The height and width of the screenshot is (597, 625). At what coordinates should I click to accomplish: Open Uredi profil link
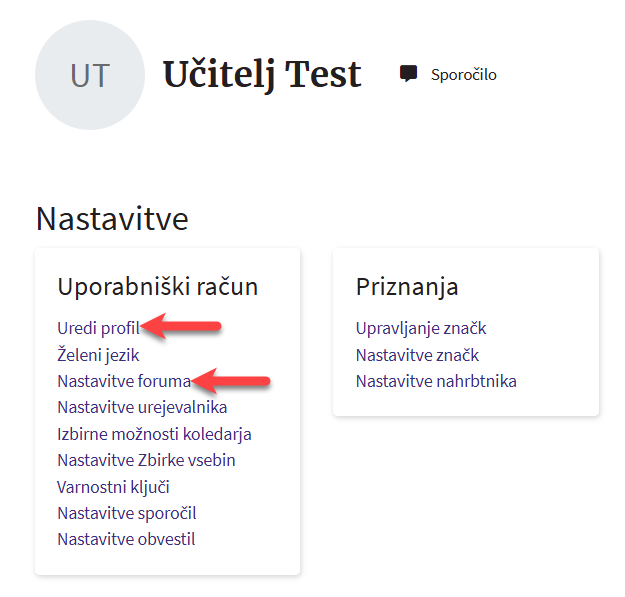[x=99, y=328]
